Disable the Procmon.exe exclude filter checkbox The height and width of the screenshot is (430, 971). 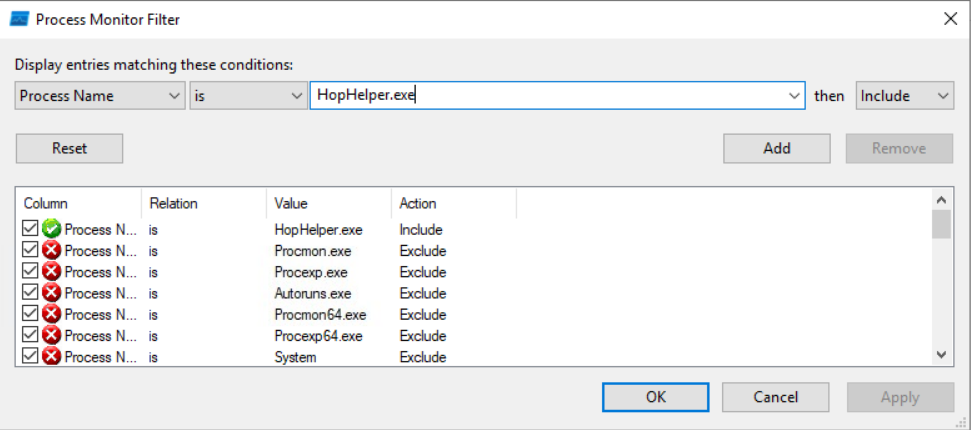(30, 251)
